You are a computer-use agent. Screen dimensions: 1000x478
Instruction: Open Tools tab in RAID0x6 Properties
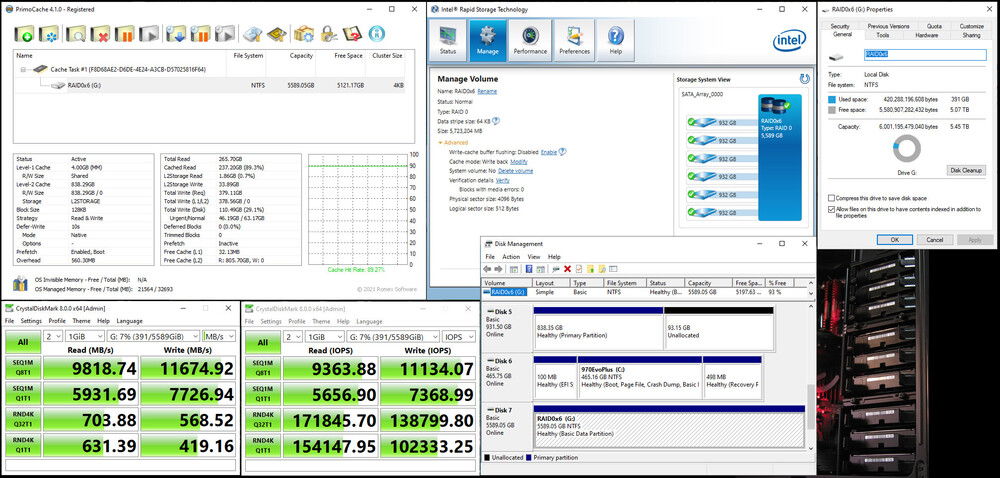click(x=882, y=35)
